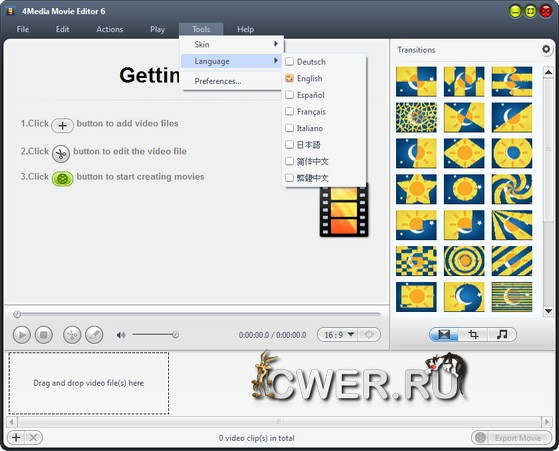This screenshot has width=559, height=451.
Task: Click the scissors icon in step 2 instructions
Action: point(61,154)
